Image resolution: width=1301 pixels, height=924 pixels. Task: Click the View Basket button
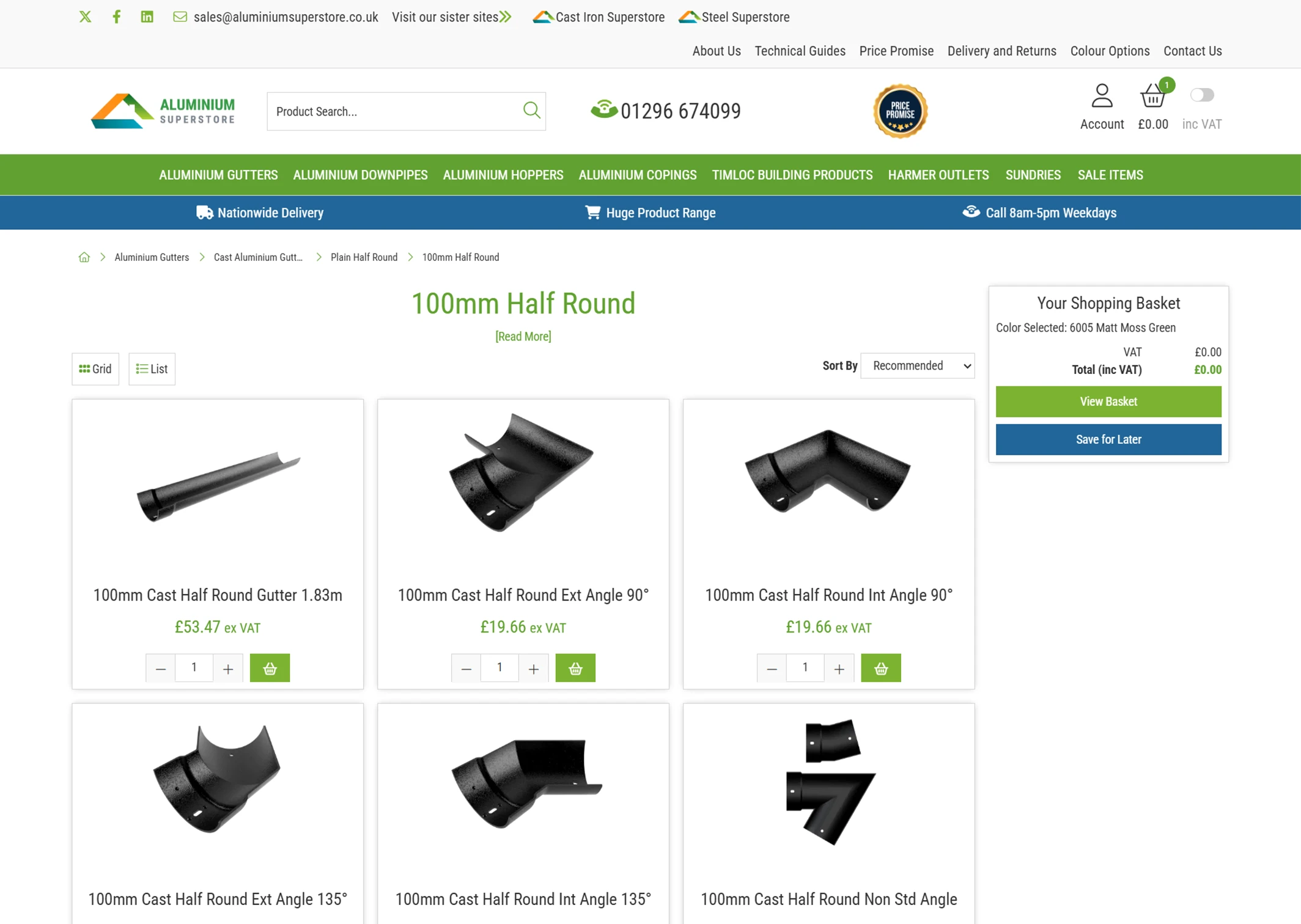[1108, 402]
